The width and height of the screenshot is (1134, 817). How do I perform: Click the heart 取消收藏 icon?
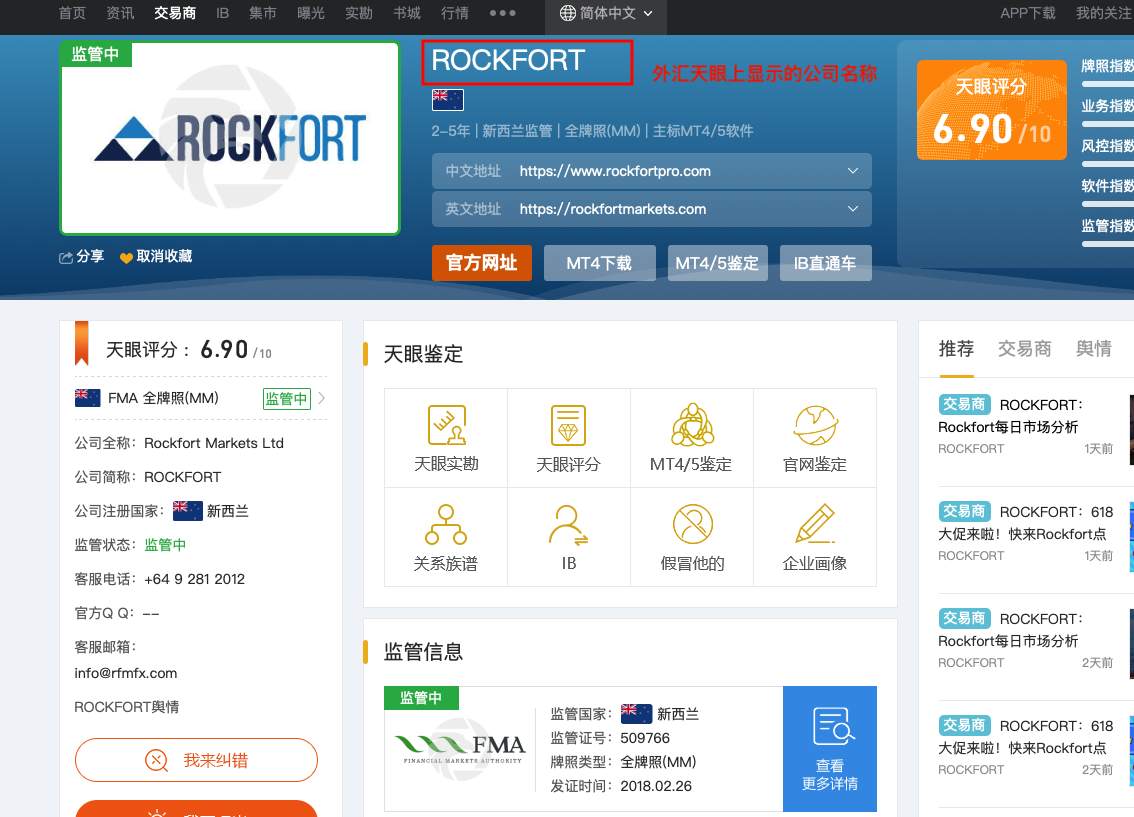(x=126, y=257)
